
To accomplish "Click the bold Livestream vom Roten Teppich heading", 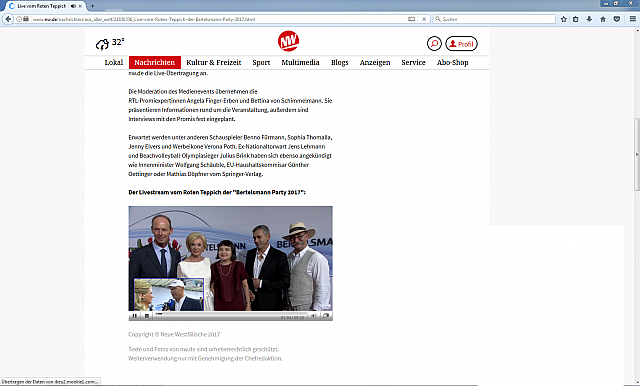I will click(x=217, y=192).
